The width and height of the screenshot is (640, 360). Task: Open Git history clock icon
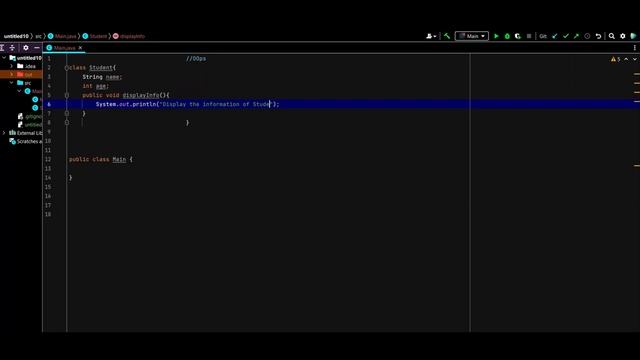pyautogui.click(x=587, y=36)
